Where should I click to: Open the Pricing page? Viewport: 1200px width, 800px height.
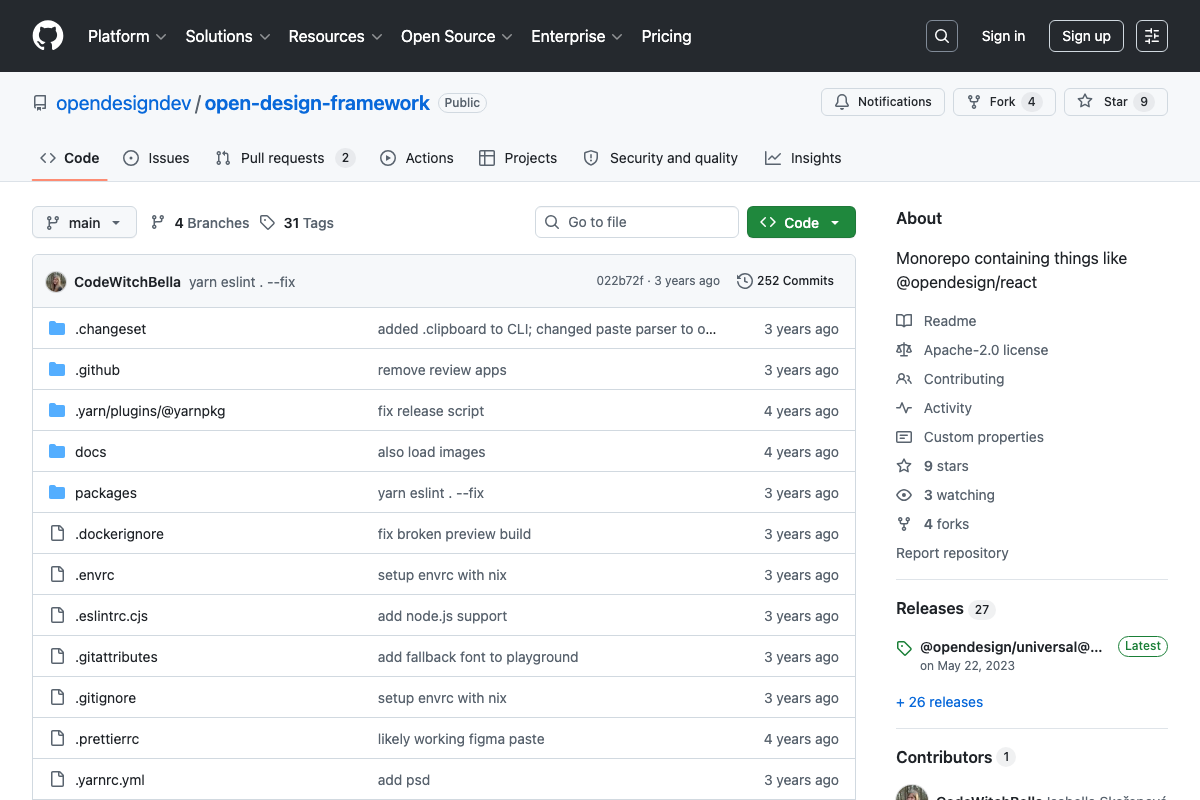(x=666, y=36)
